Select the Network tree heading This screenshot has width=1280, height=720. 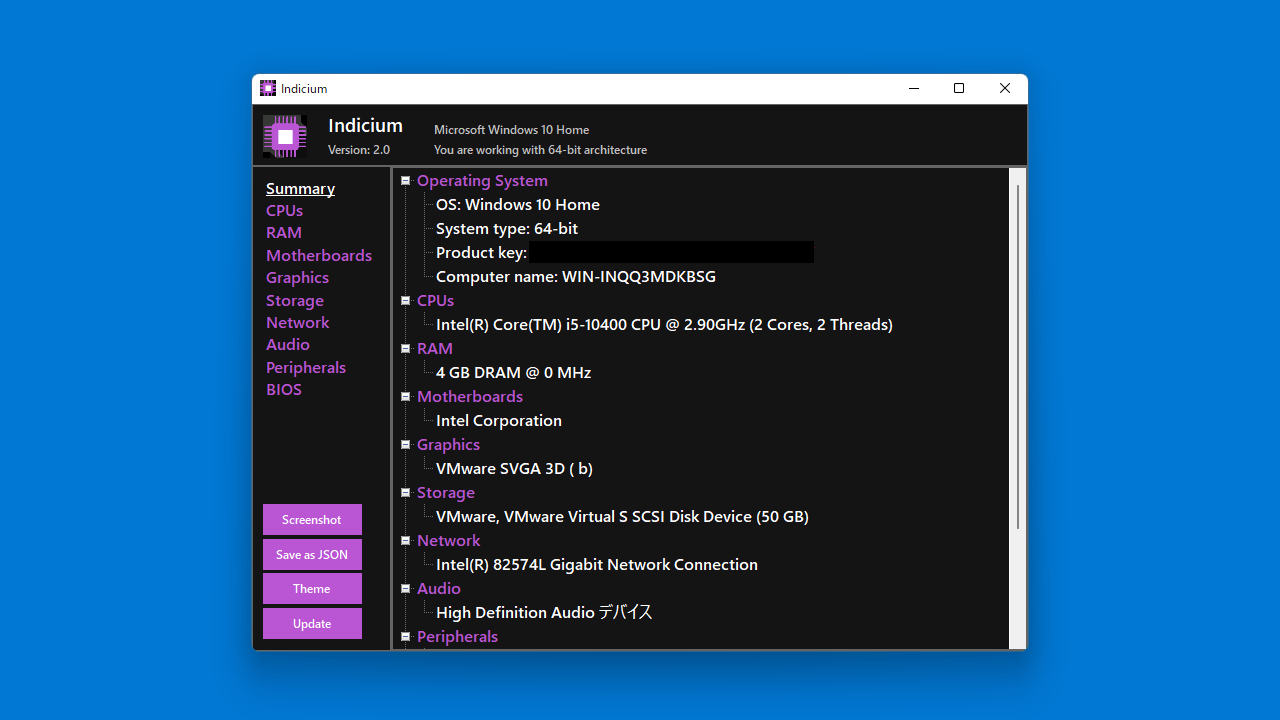click(x=448, y=541)
